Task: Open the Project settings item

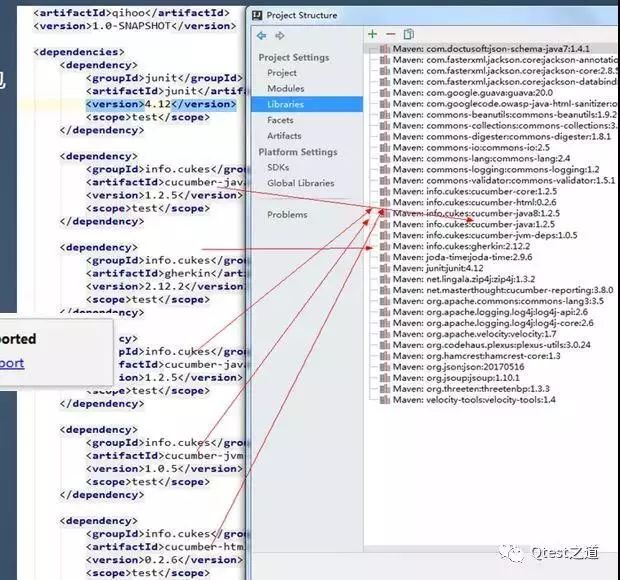Action: click(x=282, y=73)
